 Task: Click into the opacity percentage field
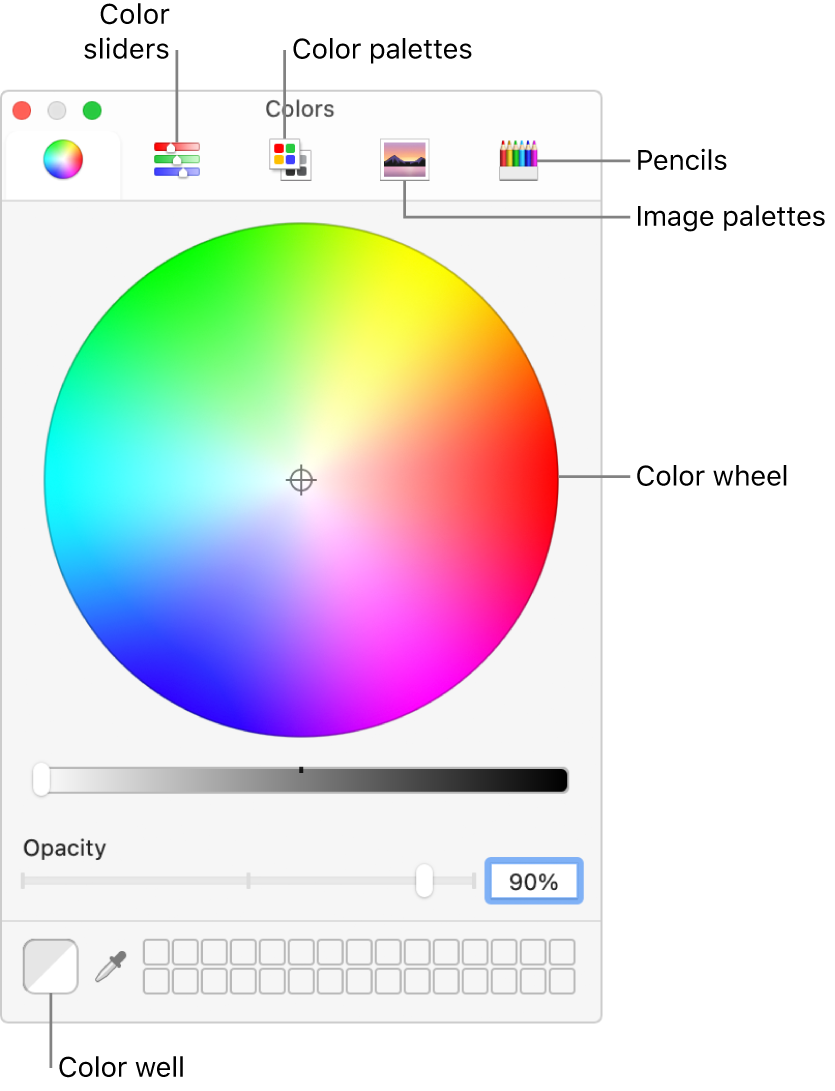pyautogui.click(x=534, y=881)
